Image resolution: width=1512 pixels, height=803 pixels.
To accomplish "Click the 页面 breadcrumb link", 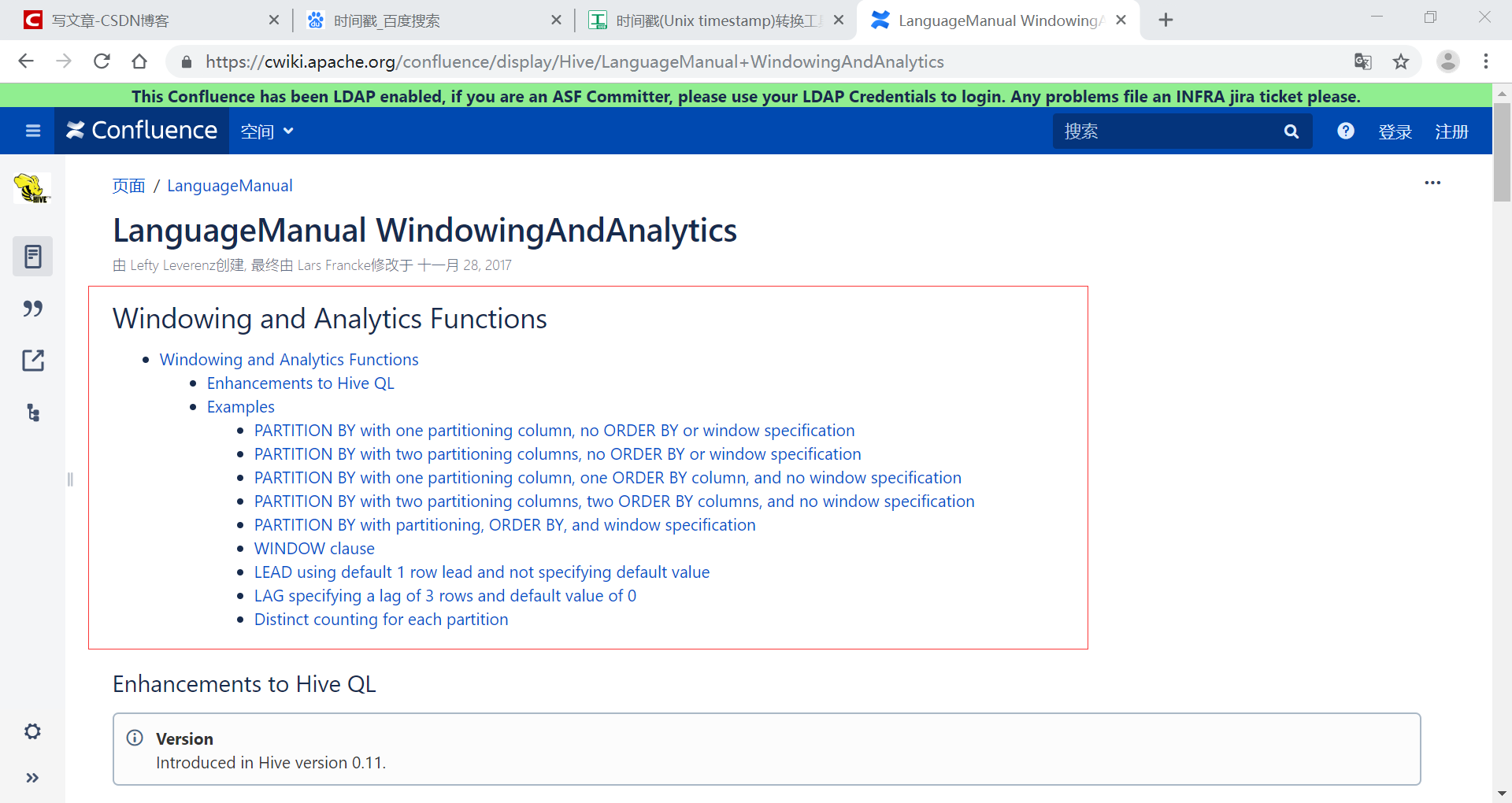I will tap(128, 186).
